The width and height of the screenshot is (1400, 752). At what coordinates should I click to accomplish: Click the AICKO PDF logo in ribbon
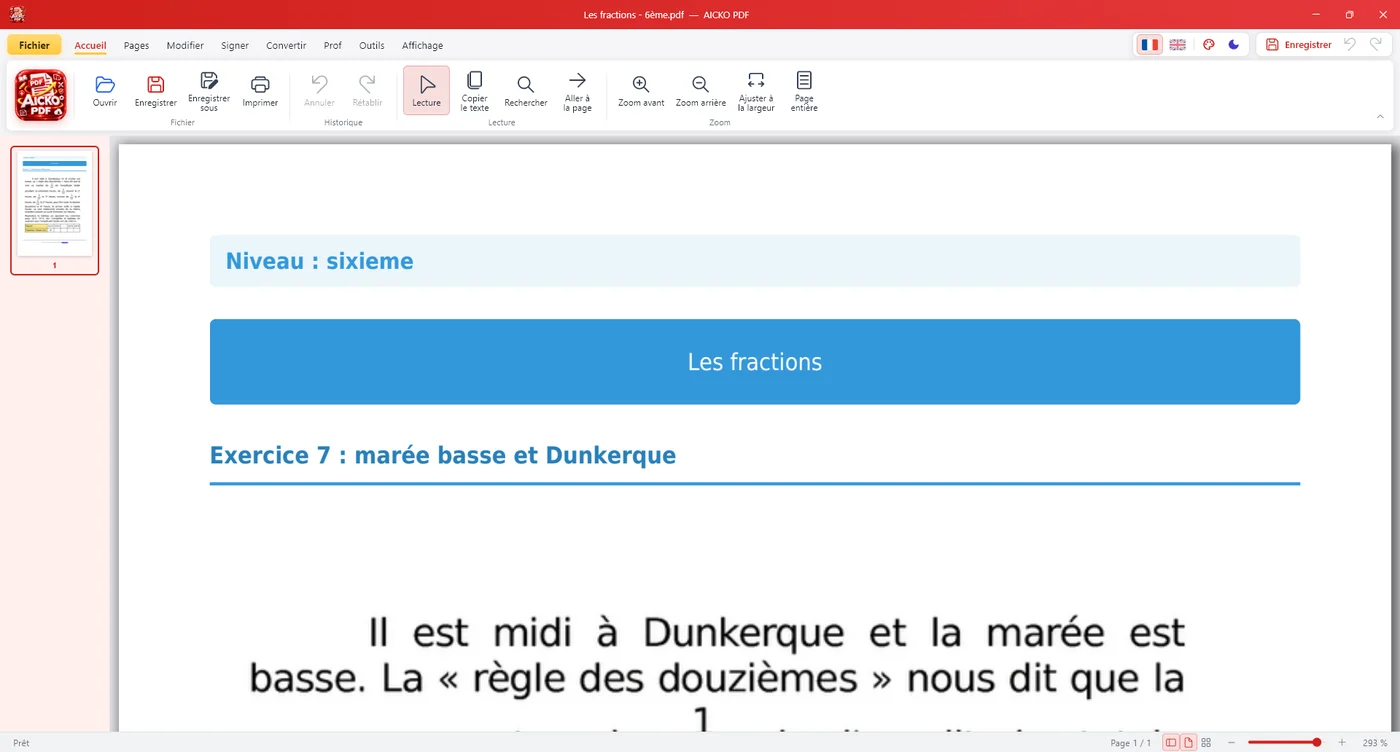(41, 96)
